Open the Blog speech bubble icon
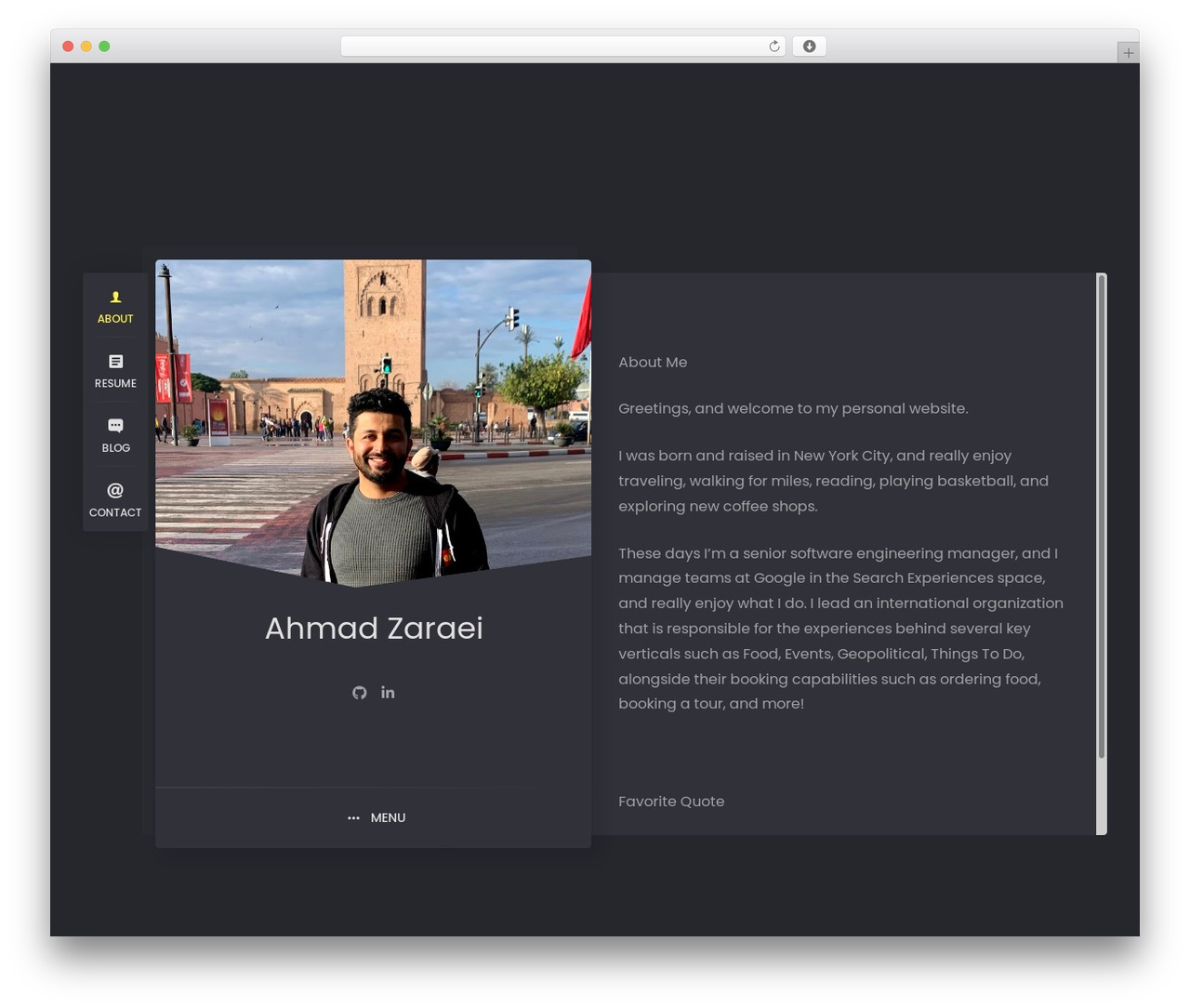This screenshot has height=1008, width=1190. [115, 426]
